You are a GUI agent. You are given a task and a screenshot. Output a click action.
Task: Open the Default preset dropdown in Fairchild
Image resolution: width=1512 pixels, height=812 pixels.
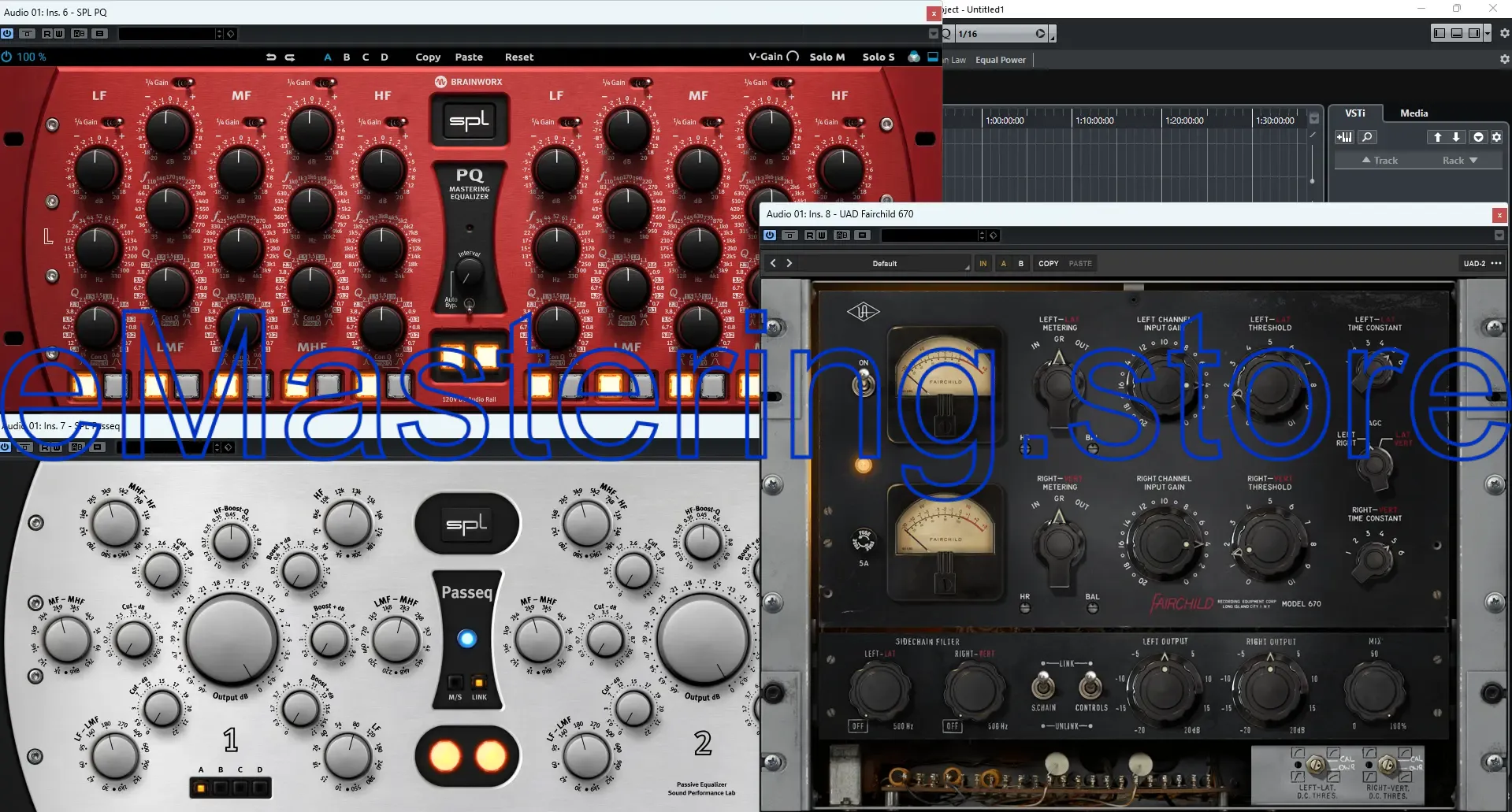[x=885, y=264]
